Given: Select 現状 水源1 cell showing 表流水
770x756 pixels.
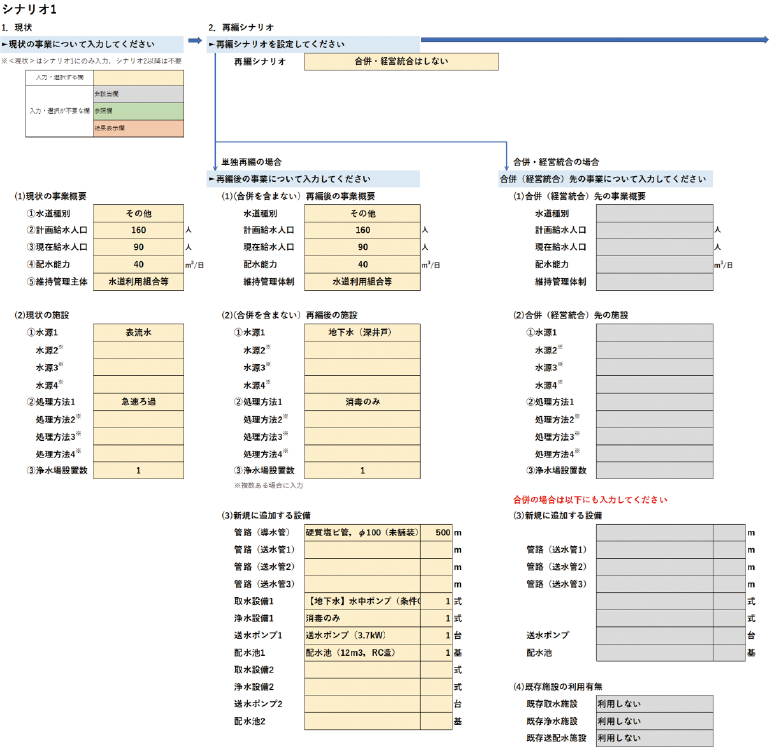Looking at the screenshot, I should click(x=138, y=332).
